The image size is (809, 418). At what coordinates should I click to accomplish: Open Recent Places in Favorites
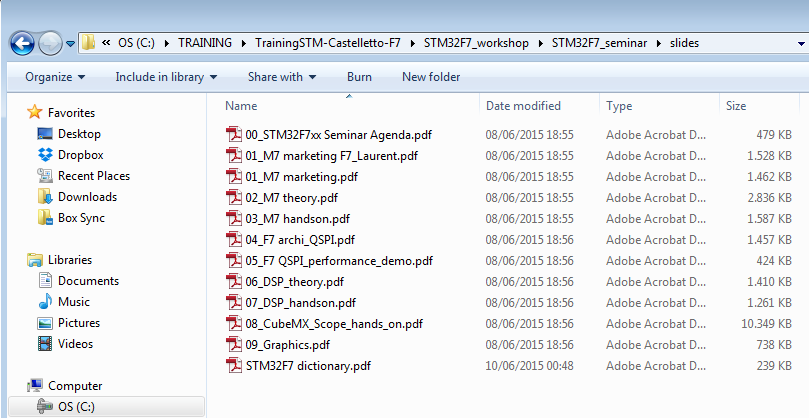click(94, 176)
